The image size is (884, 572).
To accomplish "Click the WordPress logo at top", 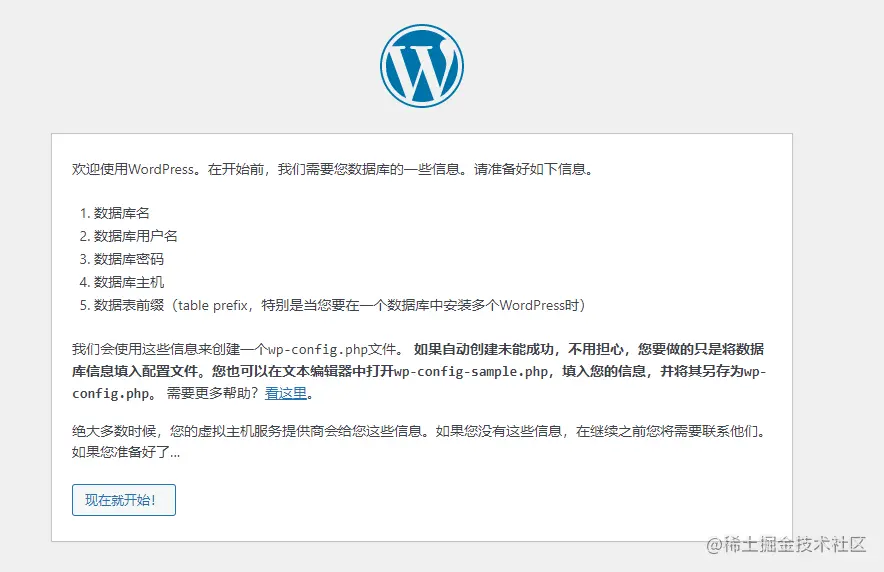I will 422,66.
